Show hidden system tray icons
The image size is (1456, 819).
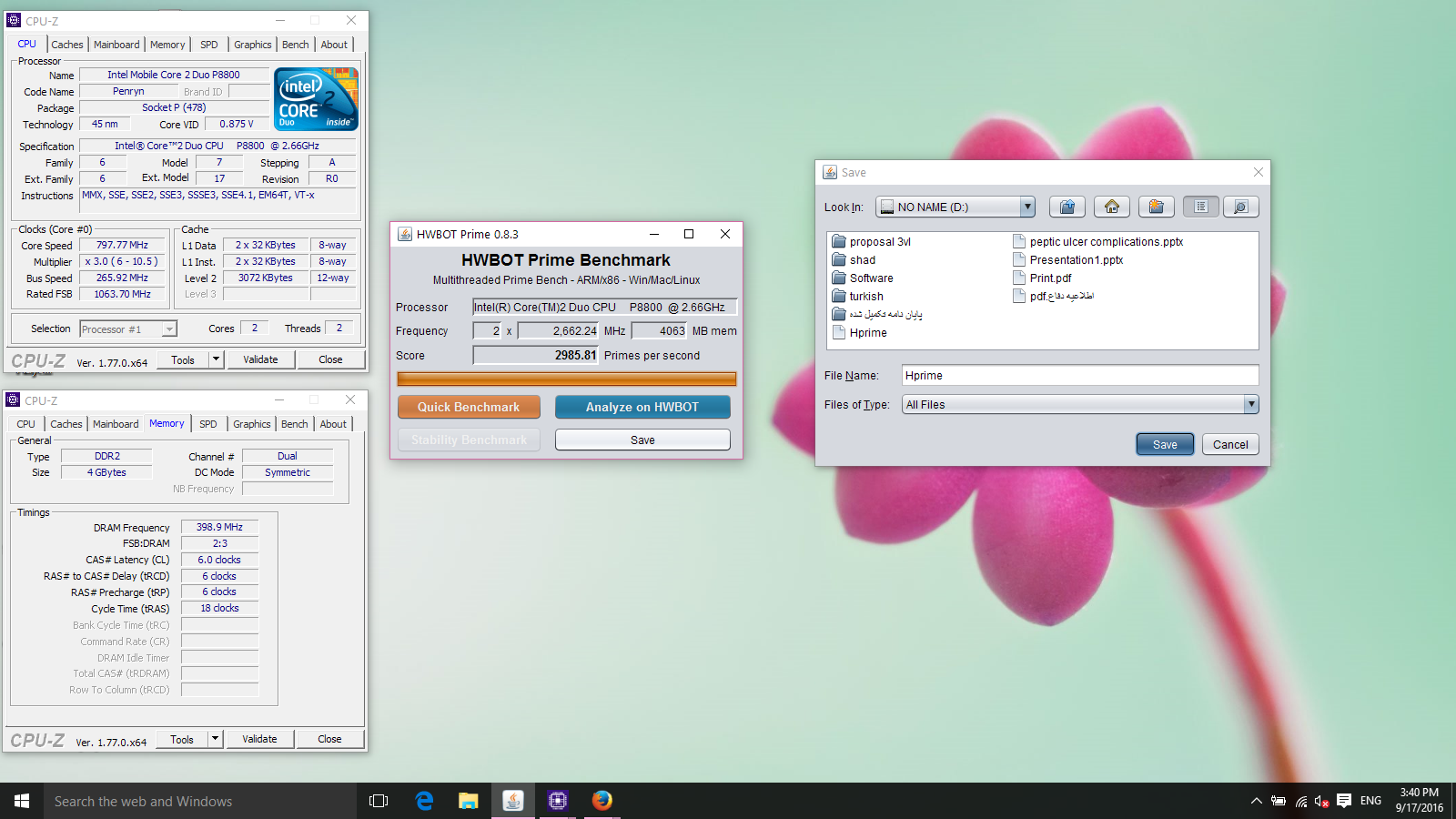(1256, 801)
